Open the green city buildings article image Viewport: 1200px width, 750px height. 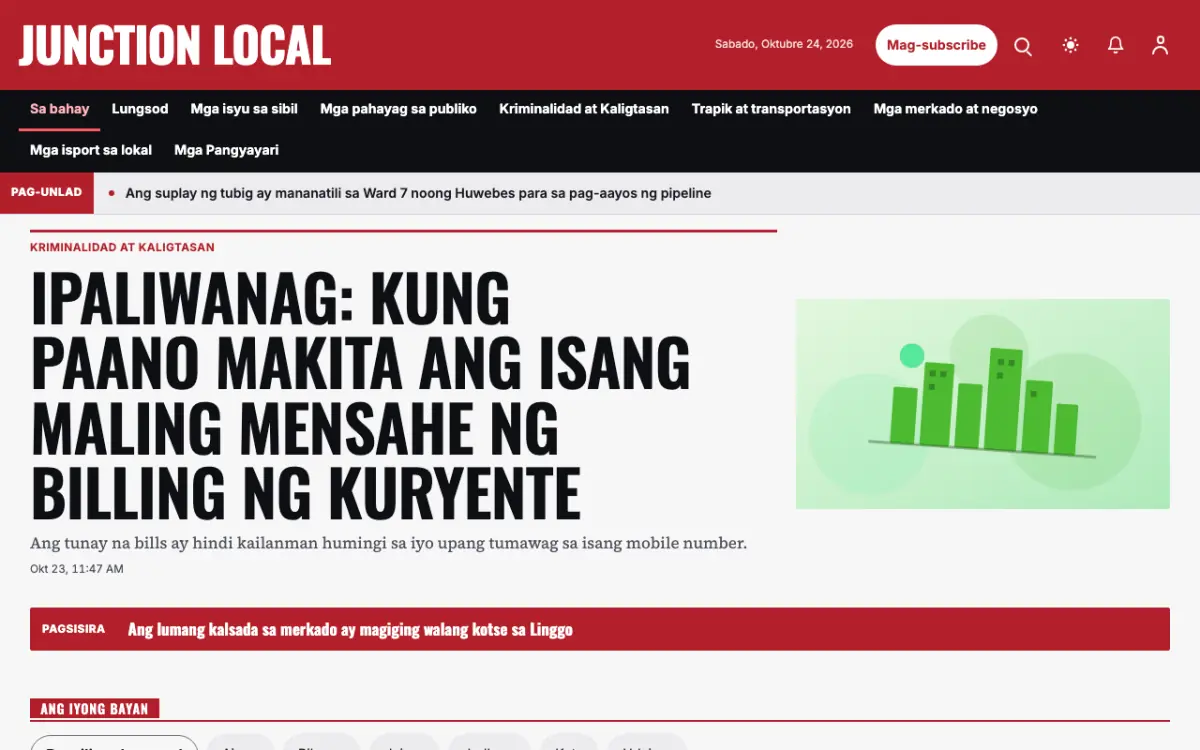click(982, 404)
